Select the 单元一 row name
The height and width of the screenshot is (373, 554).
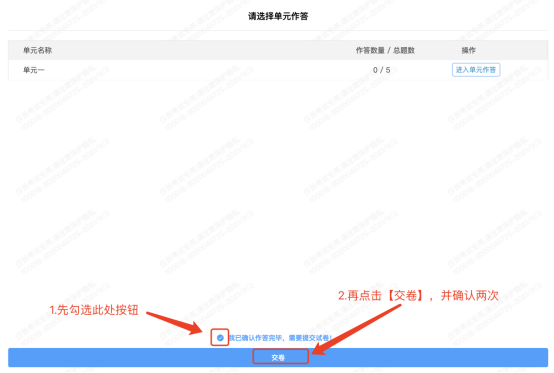point(34,70)
